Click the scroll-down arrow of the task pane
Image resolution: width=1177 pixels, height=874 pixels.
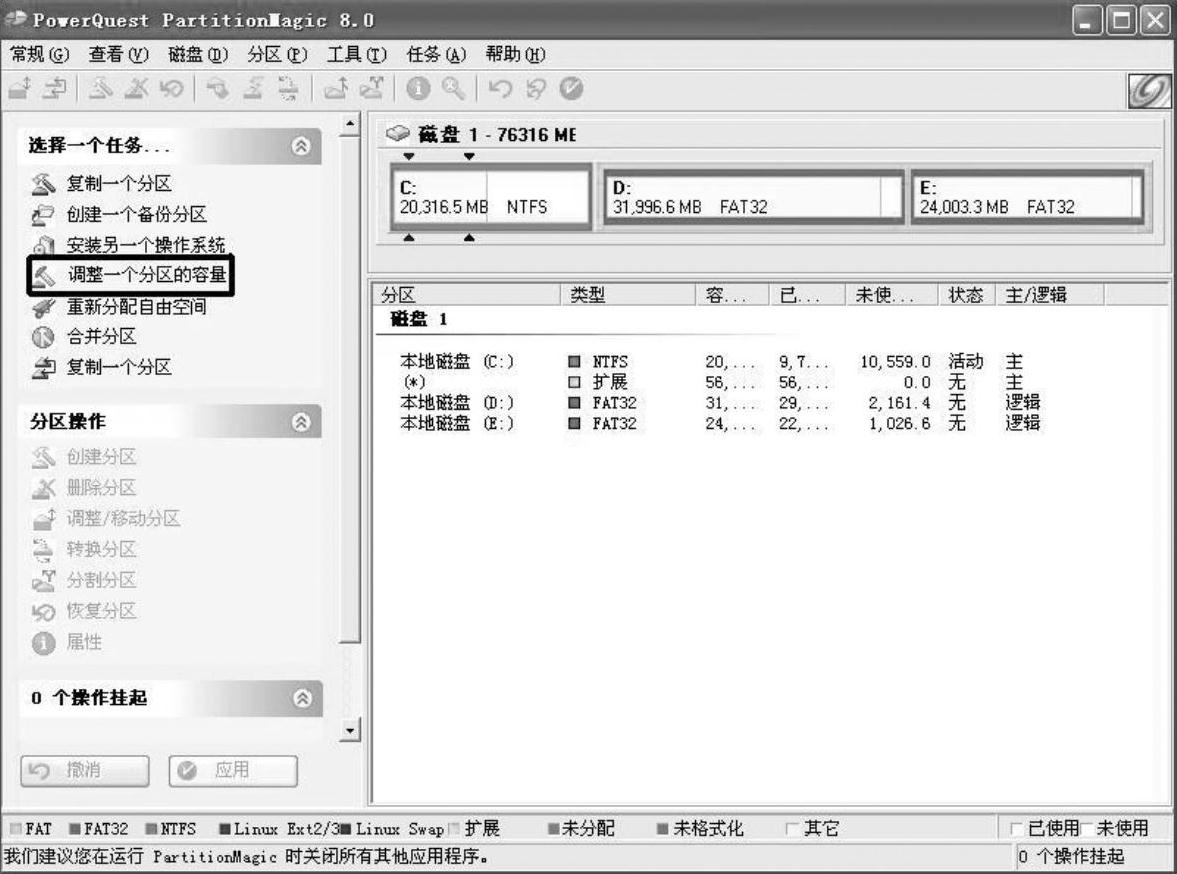pyautogui.click(x=350, y=730)
